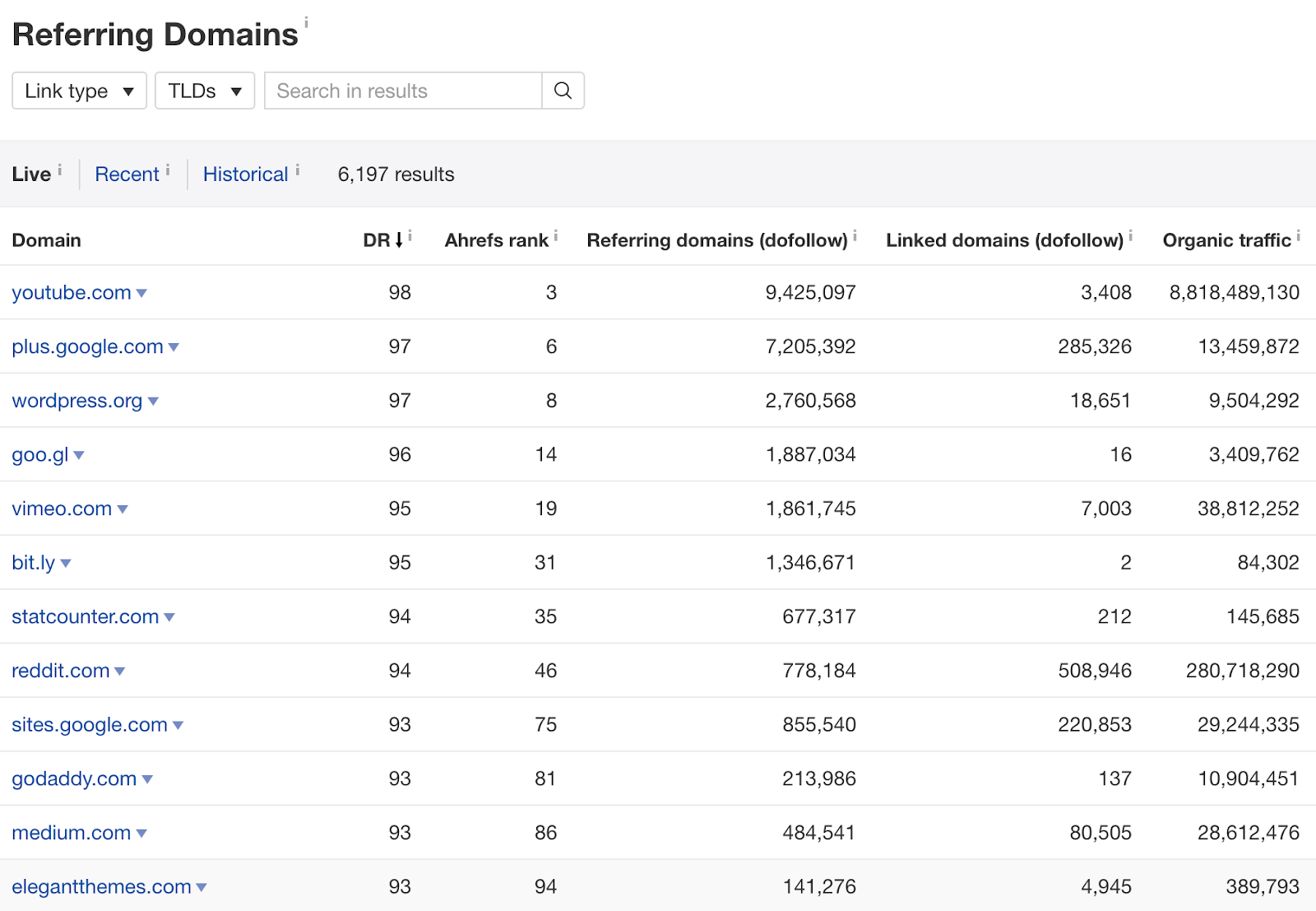Sort by Organic traffic column header
1316x911 pixels.
tap(1226, 240)
